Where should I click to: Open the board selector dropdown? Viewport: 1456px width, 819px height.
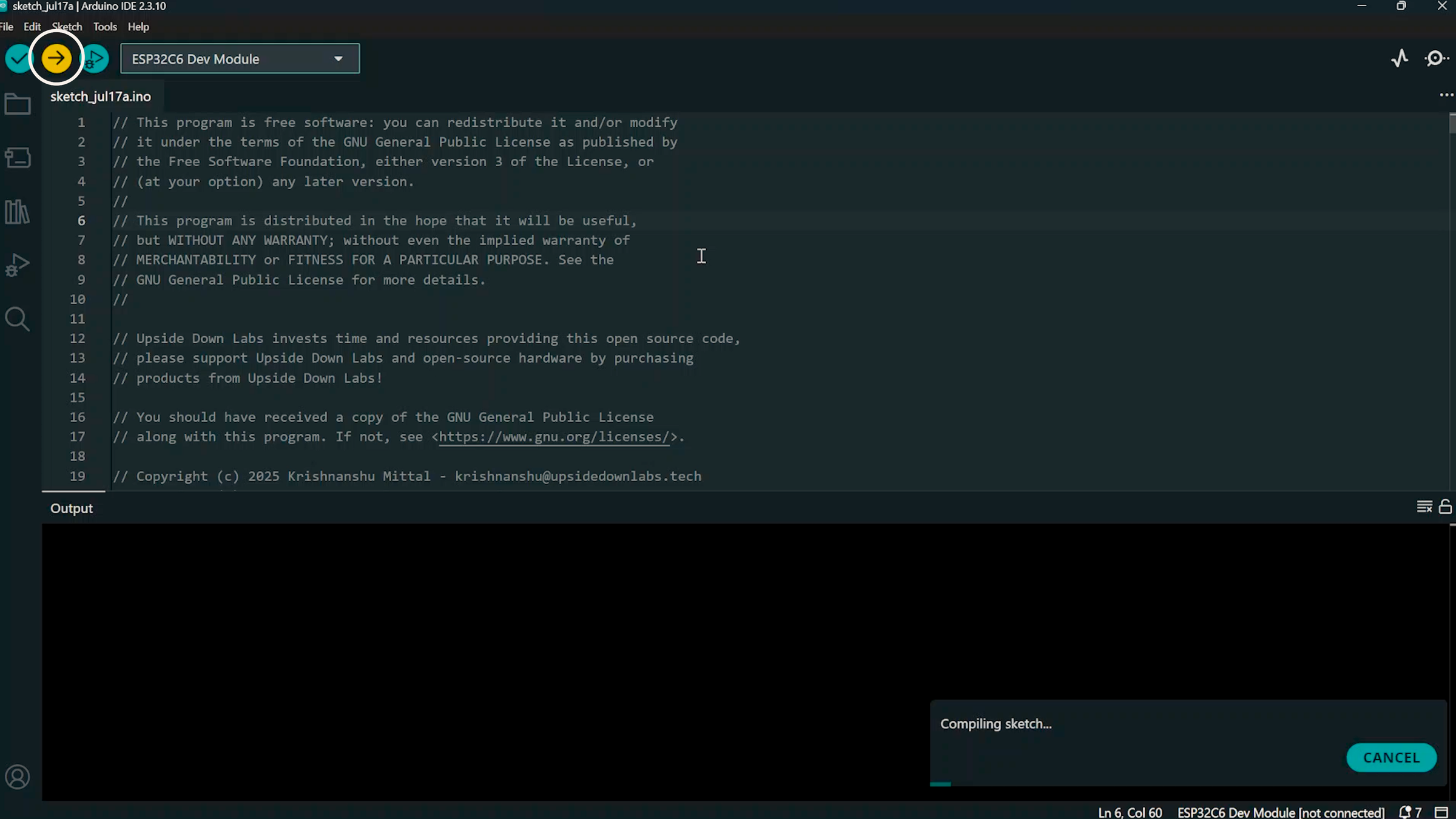click(240, 59)
